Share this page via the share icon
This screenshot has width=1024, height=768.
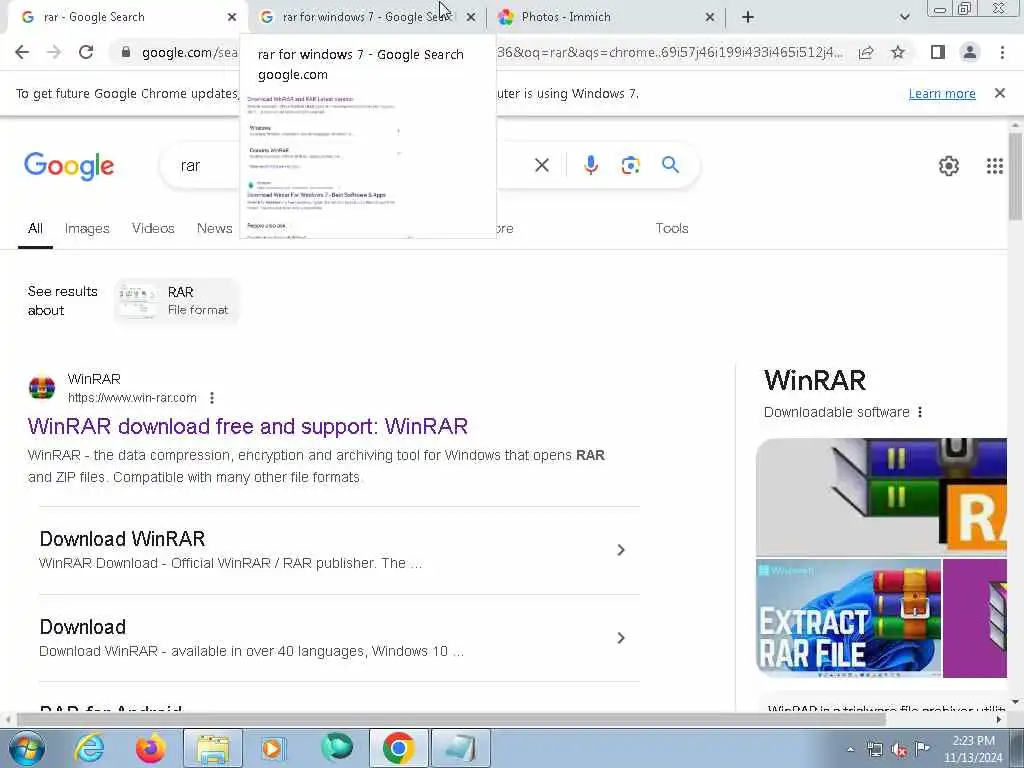(x=866, y=52)
